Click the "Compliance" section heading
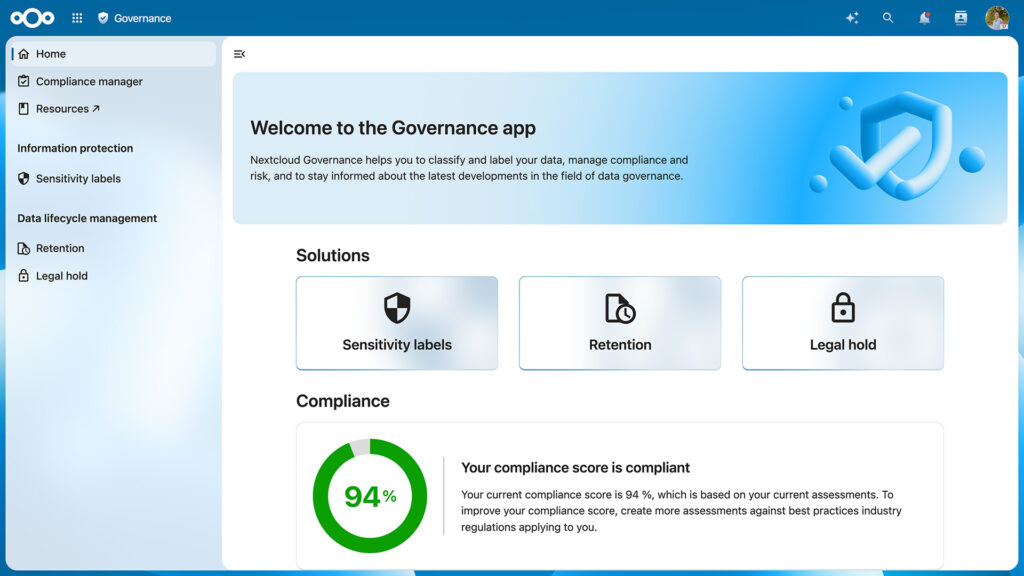The height and width of the screenshot is (576, 1024). pyautogui.click(x=343, y=401)
